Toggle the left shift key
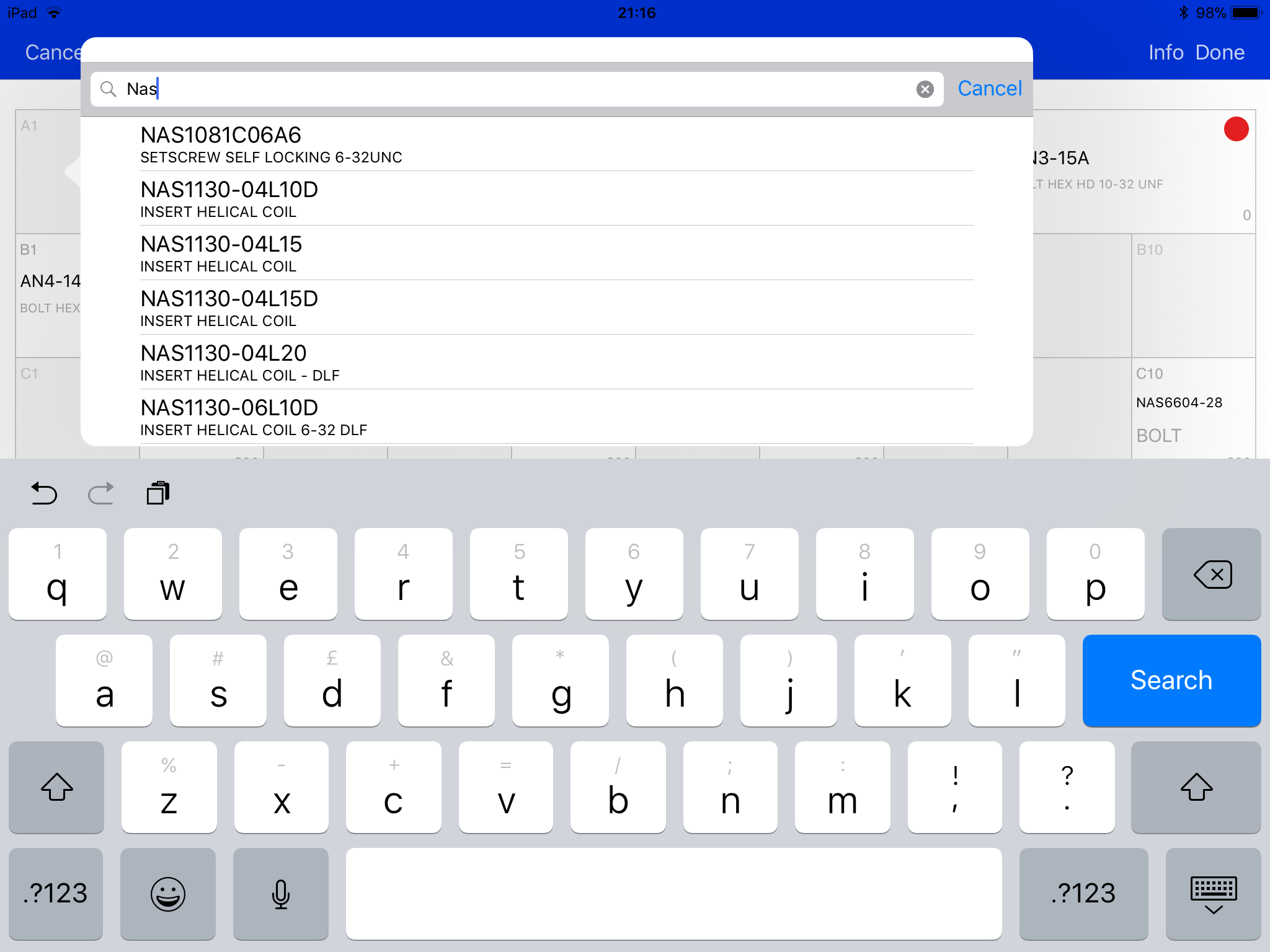 click(56, 787)
